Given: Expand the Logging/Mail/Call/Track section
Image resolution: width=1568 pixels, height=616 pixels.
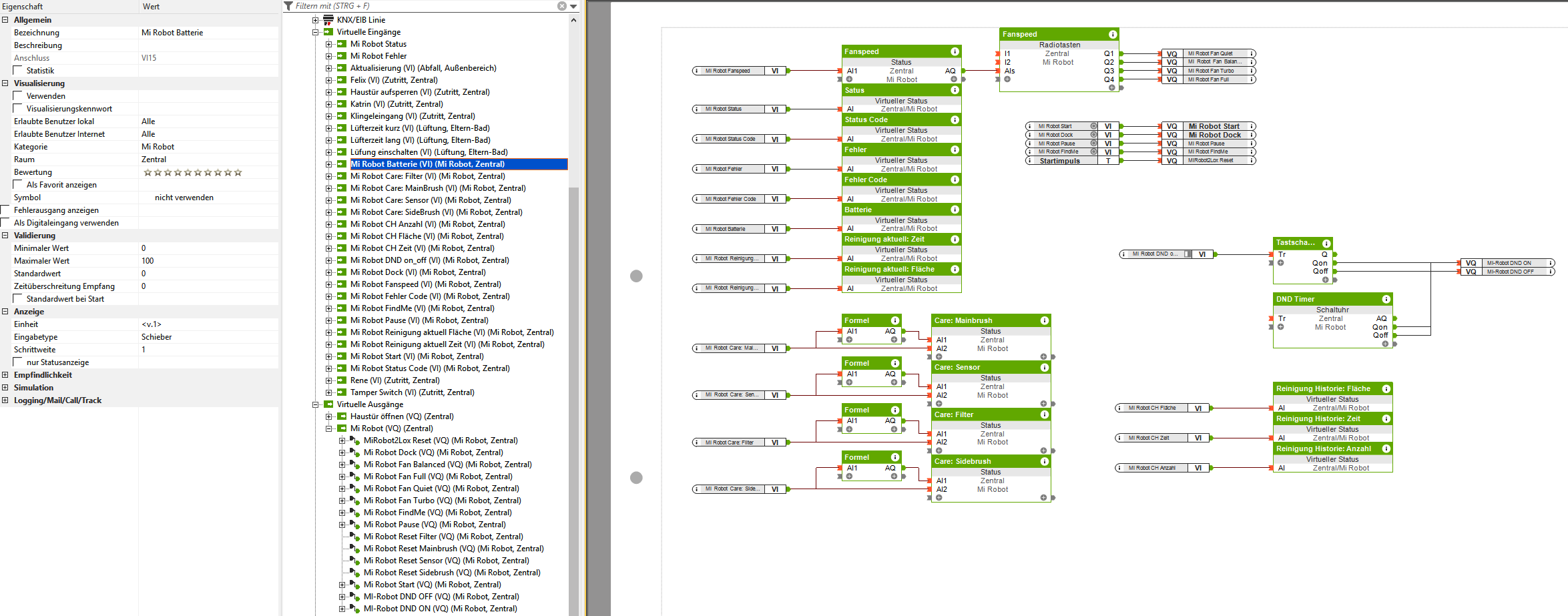Looking at the screenshot, I should click(5, 400).
